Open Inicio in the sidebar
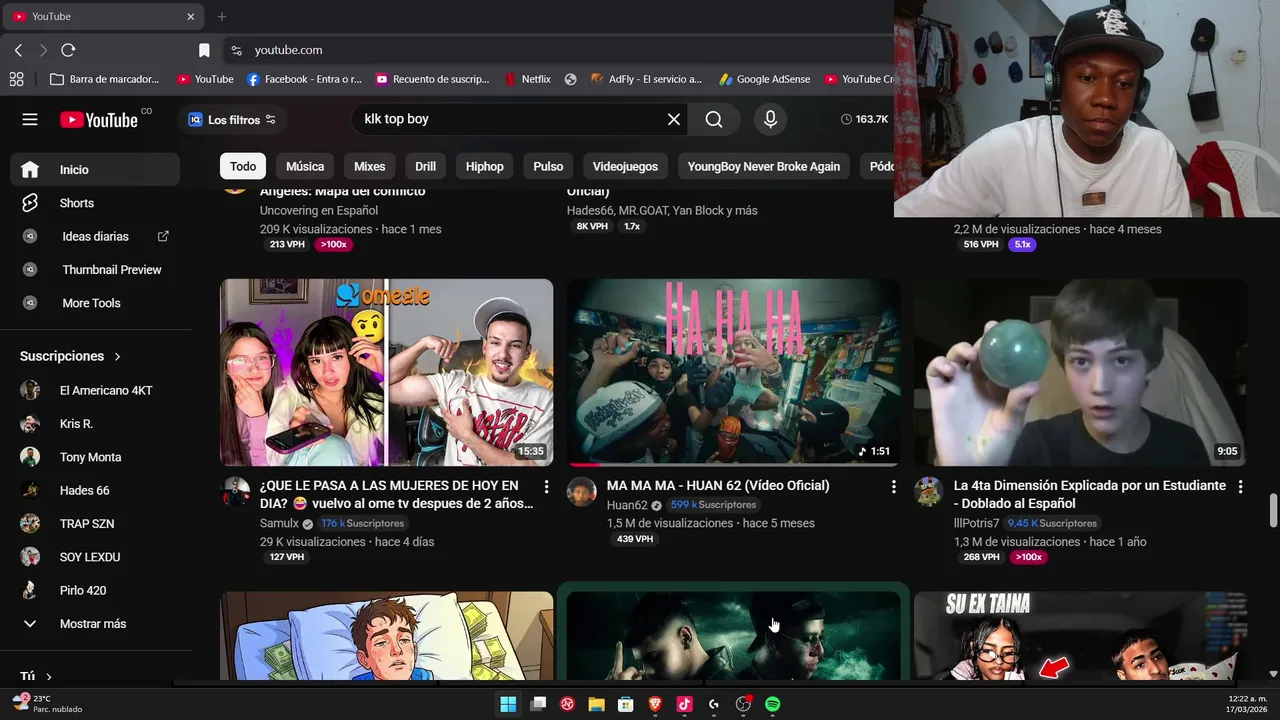The image size is (1280, 720). coord(95,169)
